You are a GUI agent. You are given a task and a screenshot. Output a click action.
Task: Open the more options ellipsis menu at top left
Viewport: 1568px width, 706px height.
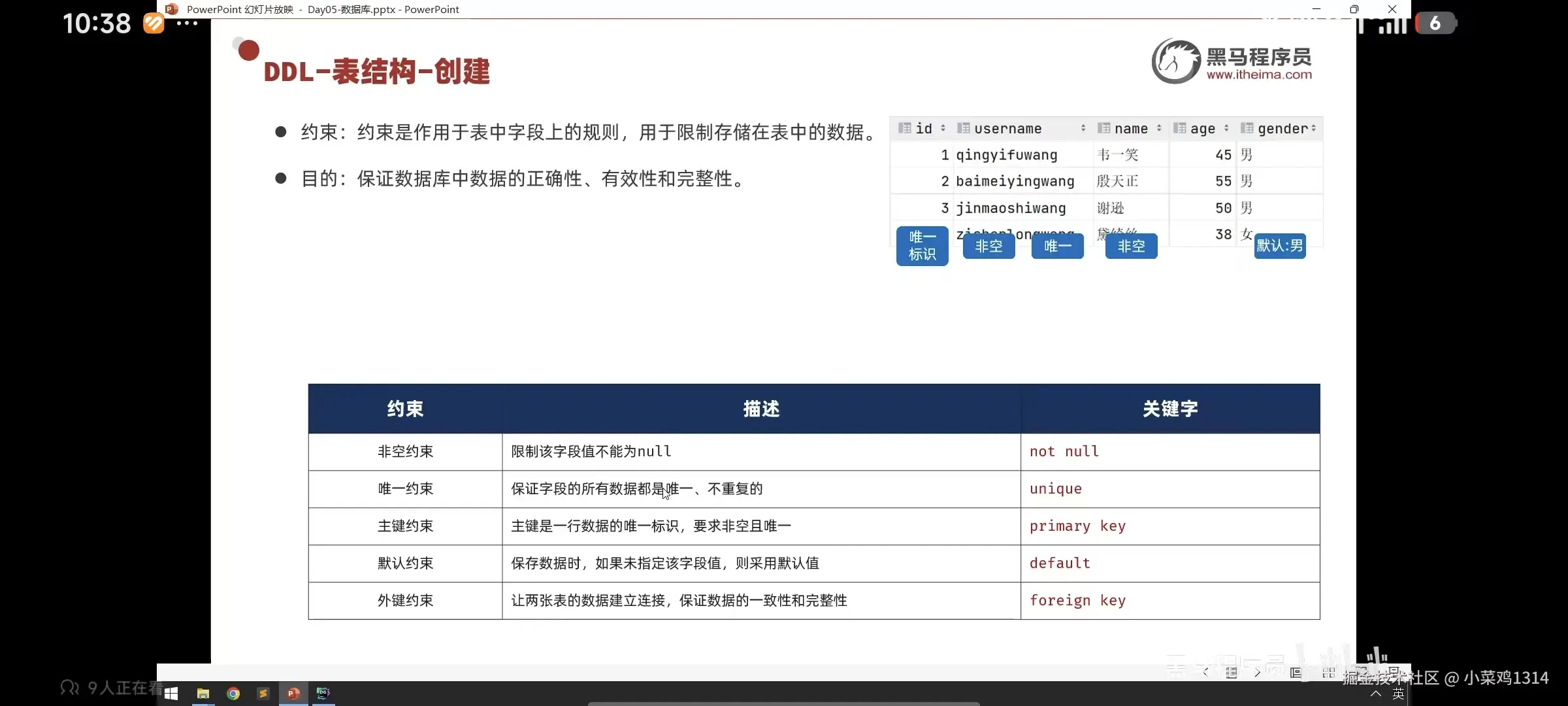pos(188,23)
